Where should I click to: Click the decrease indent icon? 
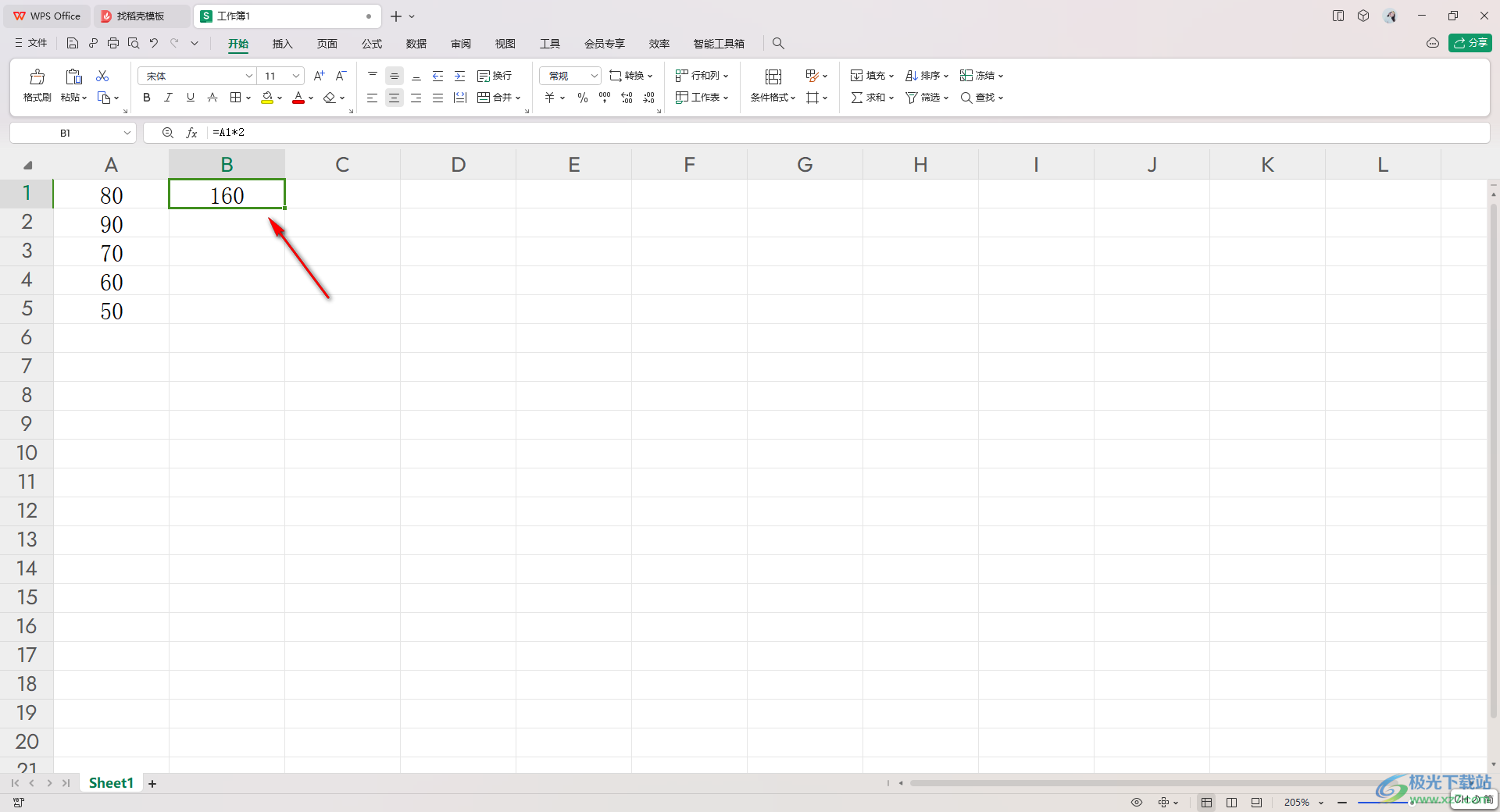[438, 76]
